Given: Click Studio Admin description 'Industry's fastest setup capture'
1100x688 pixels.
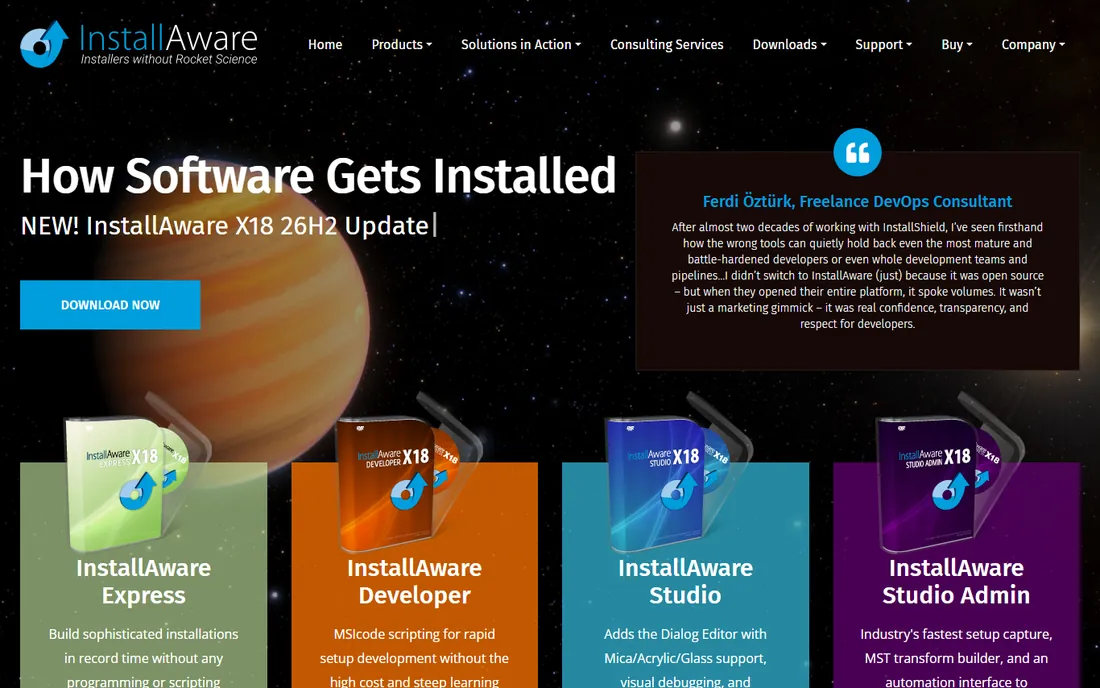Looking at the screenshot, I should 956,634.
